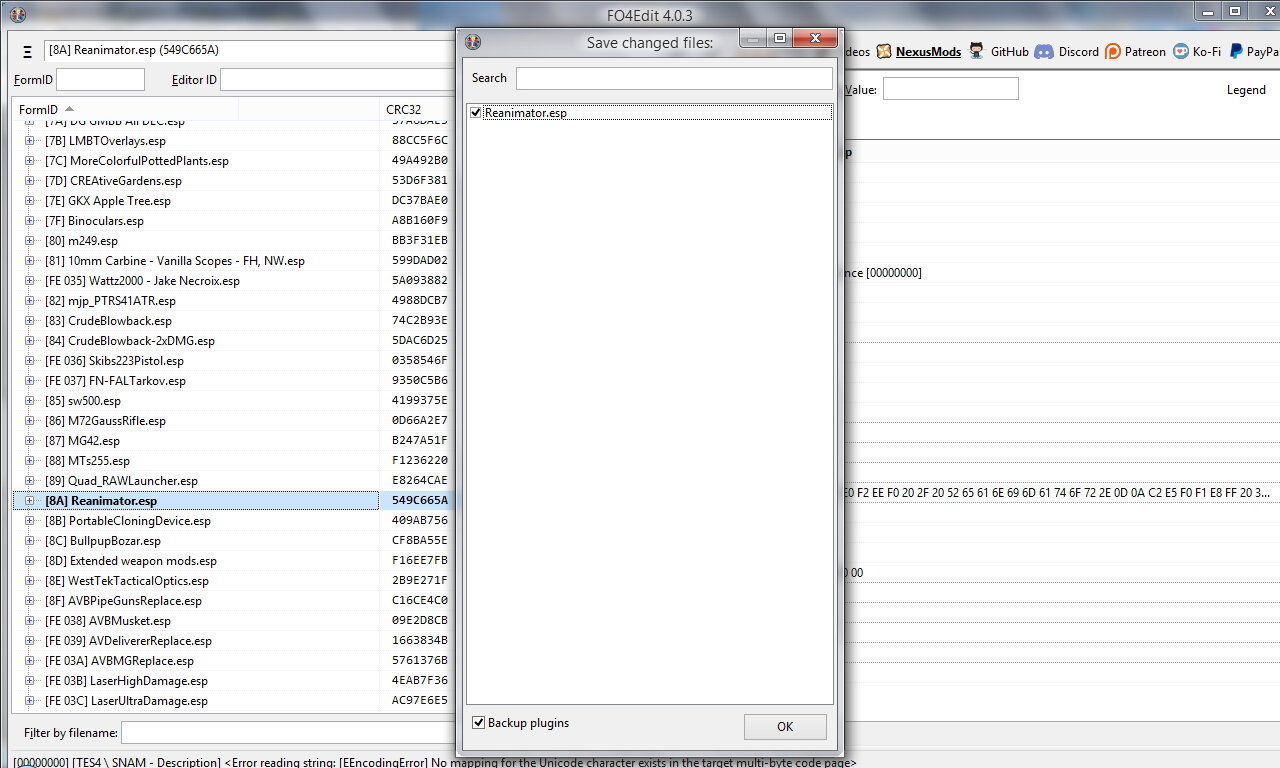
Task: Click the Save dialog title bar icon
Action: (x=474, y=42)
